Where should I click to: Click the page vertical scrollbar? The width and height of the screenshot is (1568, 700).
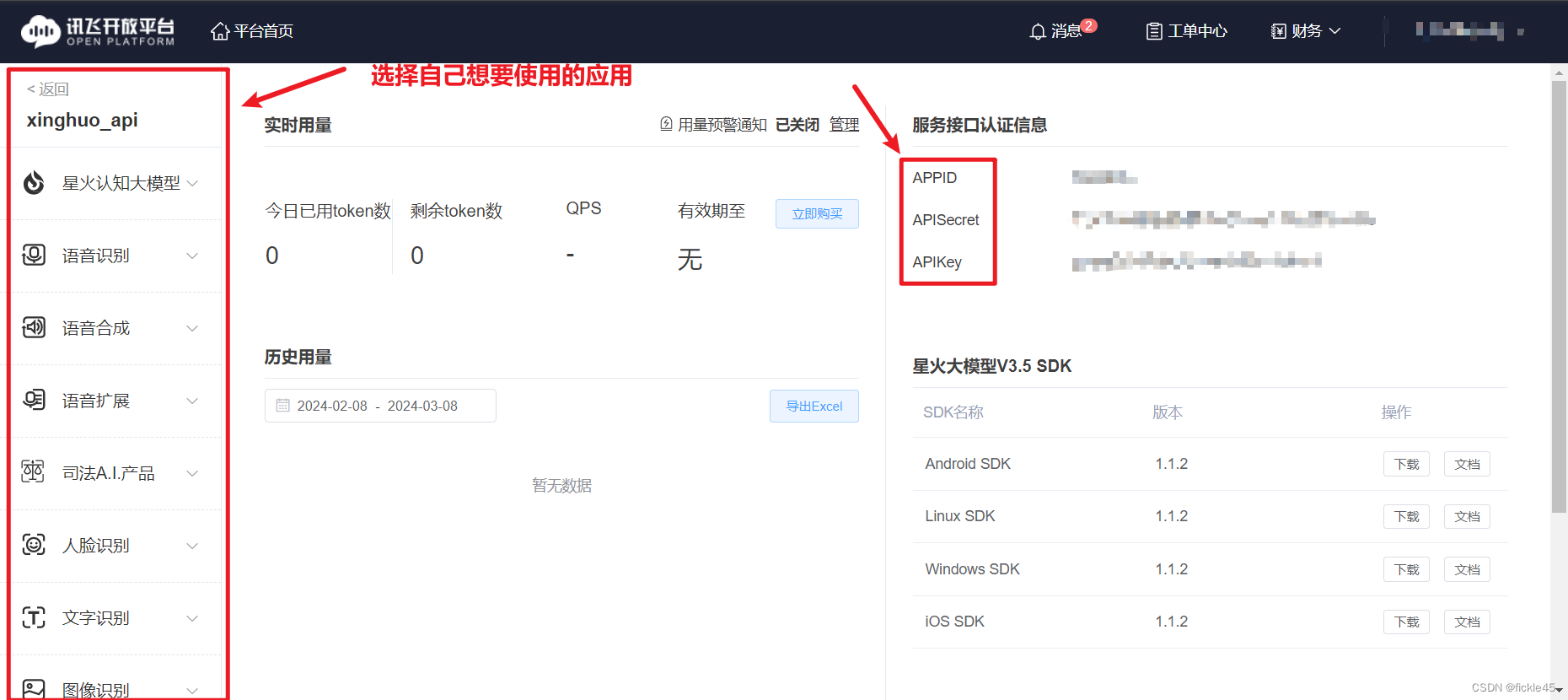[1559, 295]
